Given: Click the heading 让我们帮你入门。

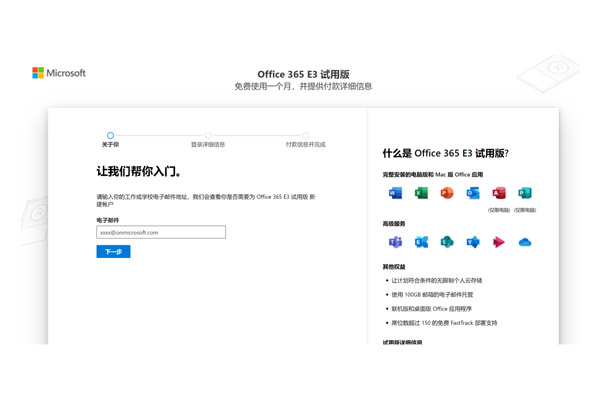Looking at the screenshot, I should pos(139,171).
